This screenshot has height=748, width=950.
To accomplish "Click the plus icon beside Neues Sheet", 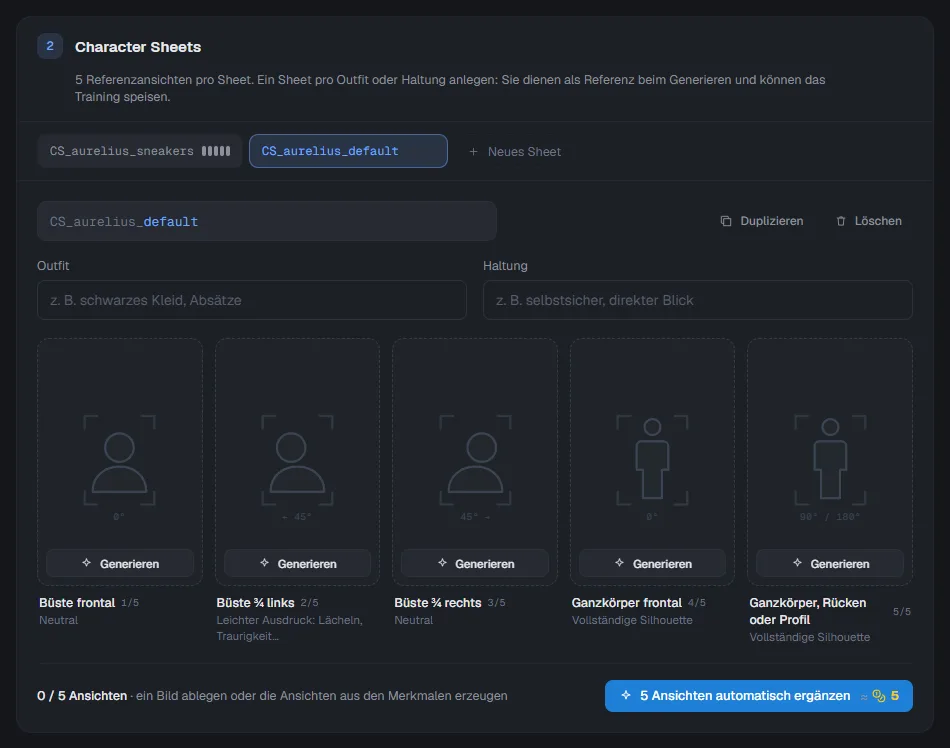I will (473, 151).
